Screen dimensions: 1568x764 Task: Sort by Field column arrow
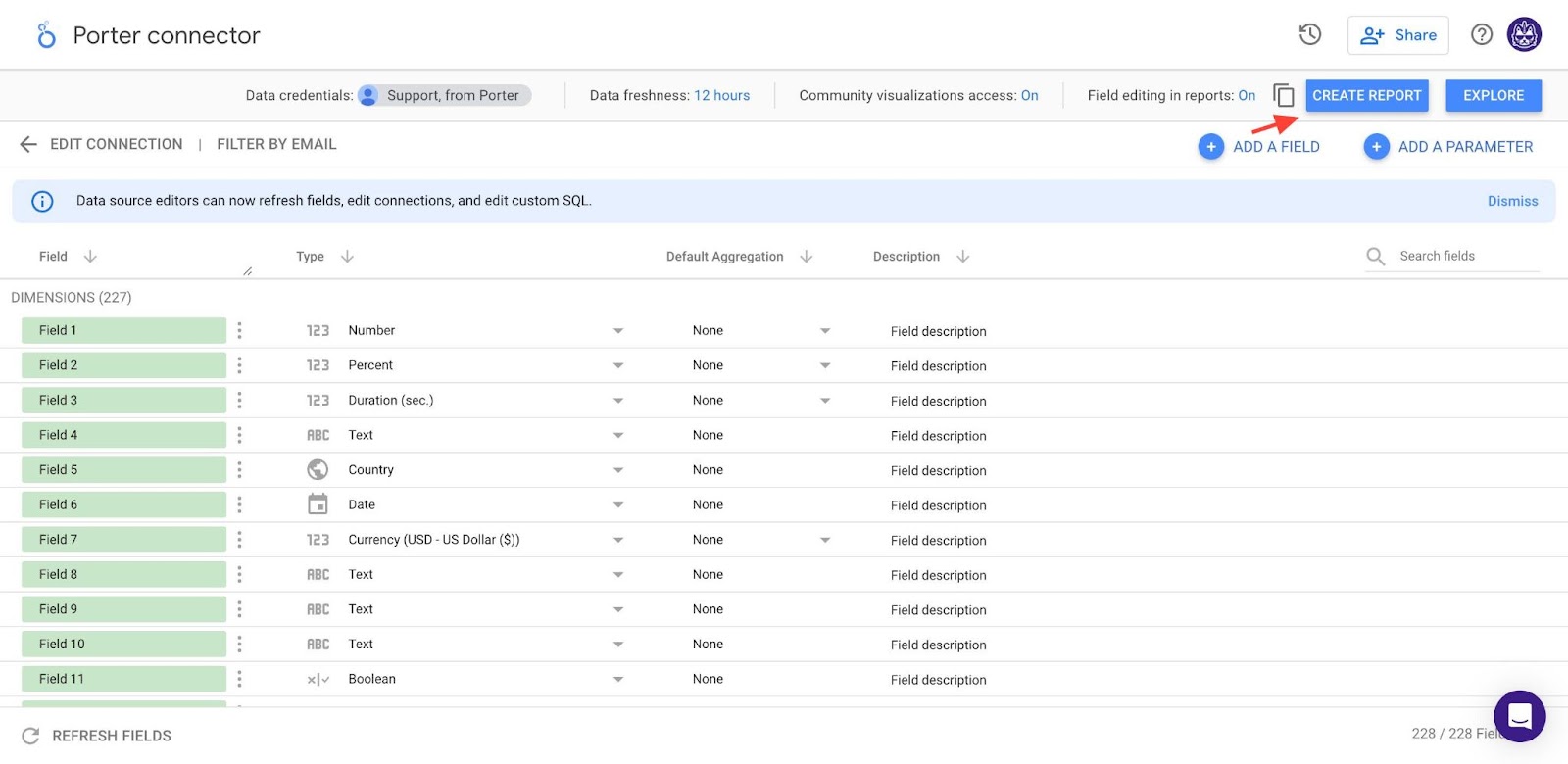tap(90, 256)
